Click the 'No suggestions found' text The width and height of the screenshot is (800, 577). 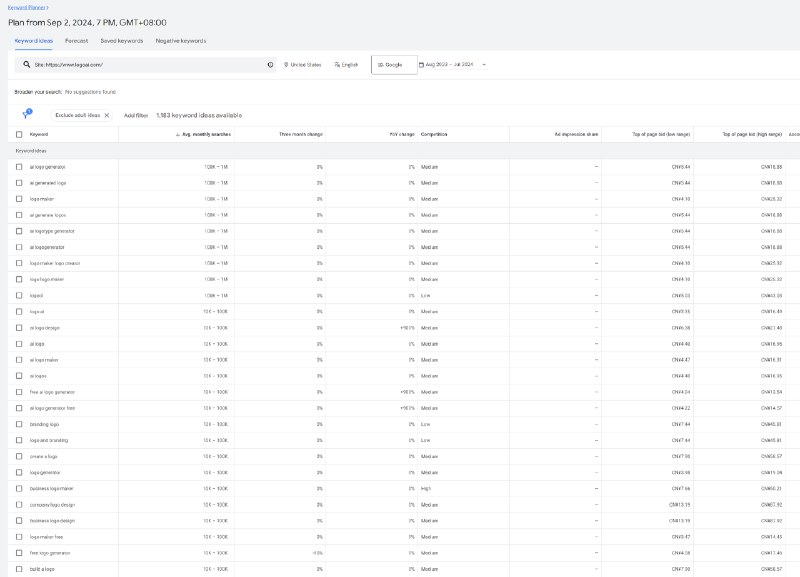(90, 92)
